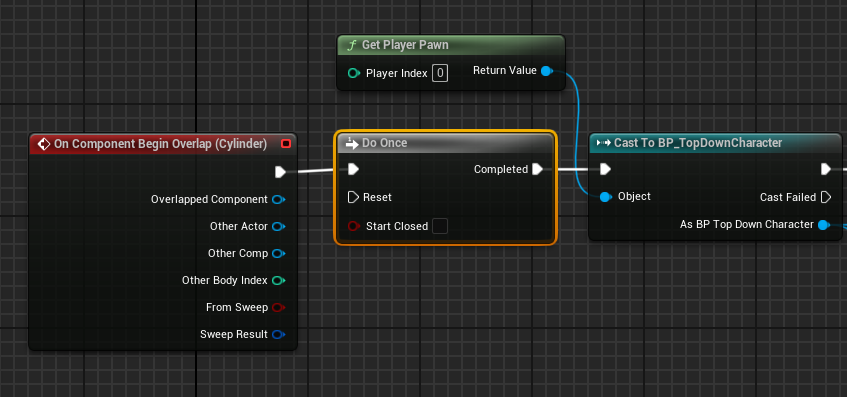The height and width of the screenshot is (397, 847).
Task: Click the cast icon on Cast node
Action: (603, 143)
